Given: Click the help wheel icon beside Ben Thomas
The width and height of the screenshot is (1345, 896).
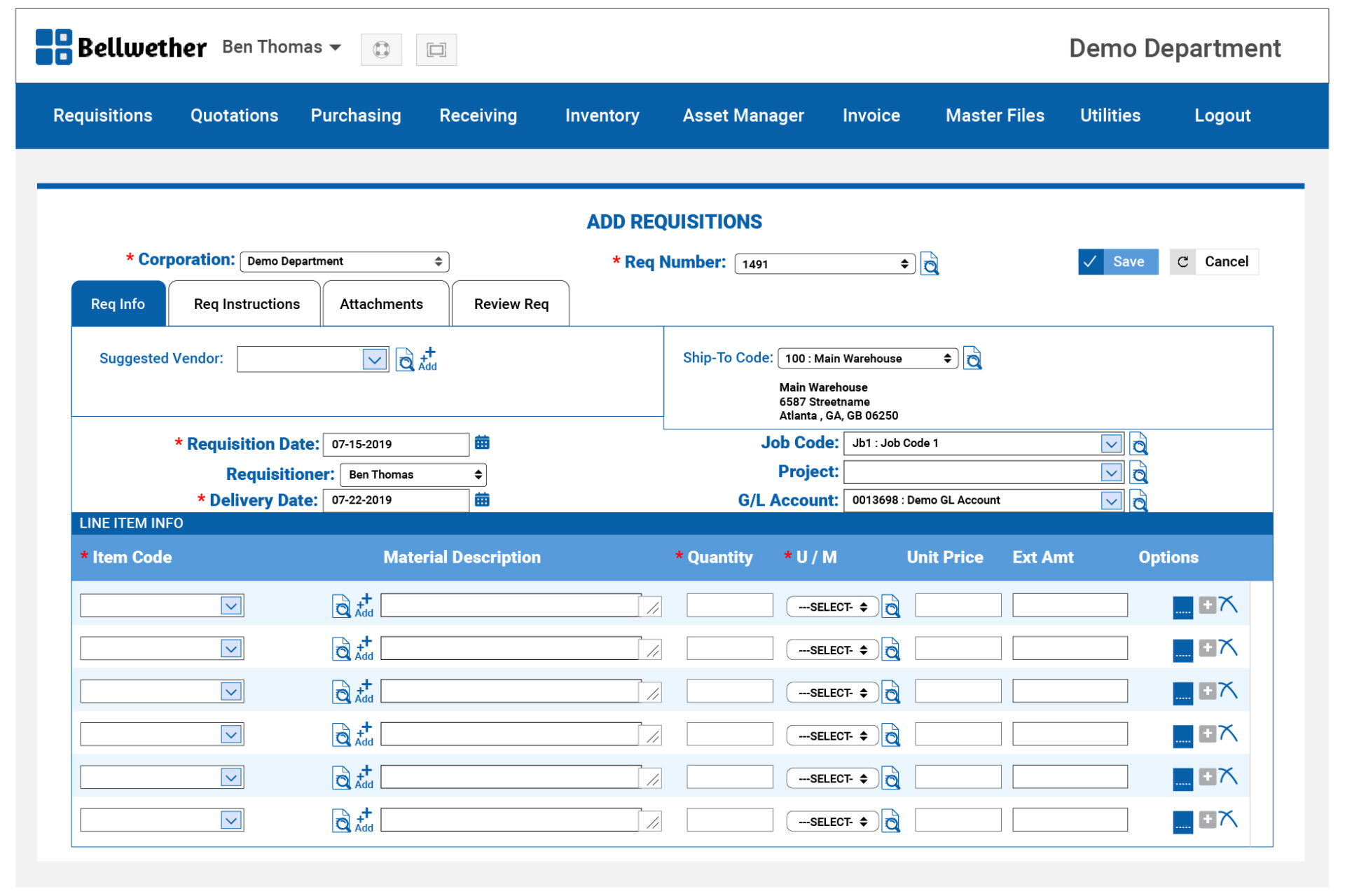Looking at the screenshot, I should pos(381,49).
